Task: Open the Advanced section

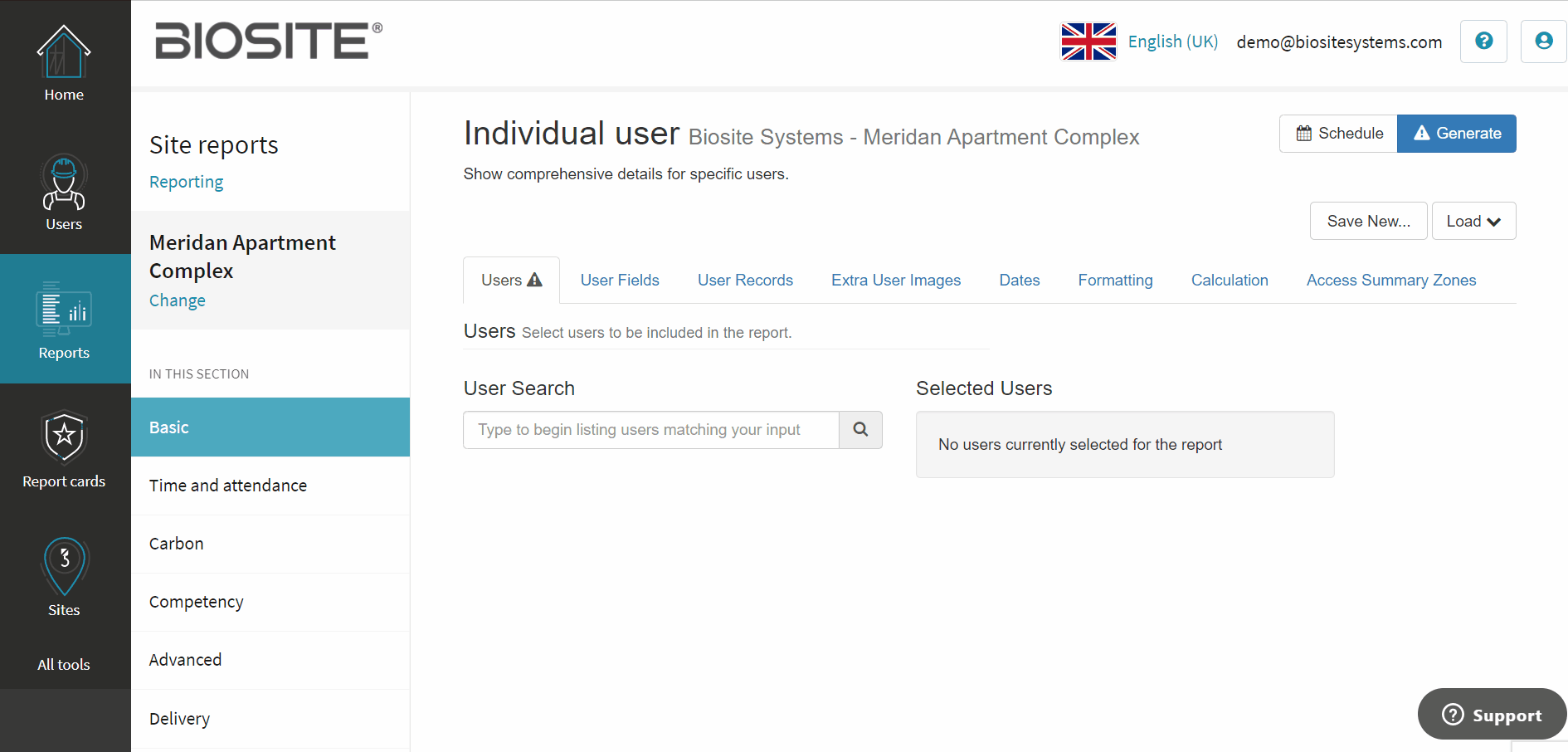Action: [270, 660]
